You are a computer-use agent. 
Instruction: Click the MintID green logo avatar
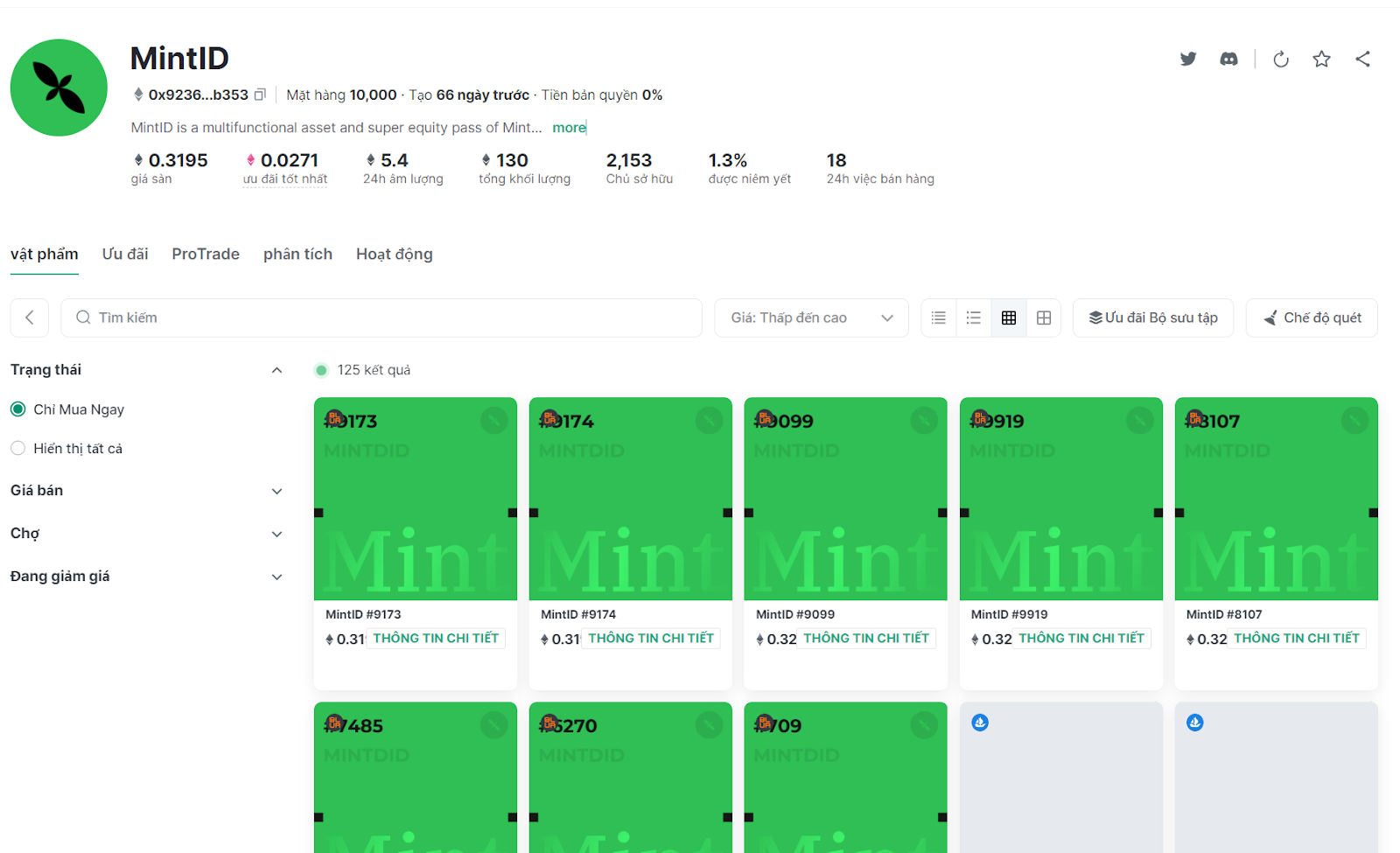tap(59, 87)
